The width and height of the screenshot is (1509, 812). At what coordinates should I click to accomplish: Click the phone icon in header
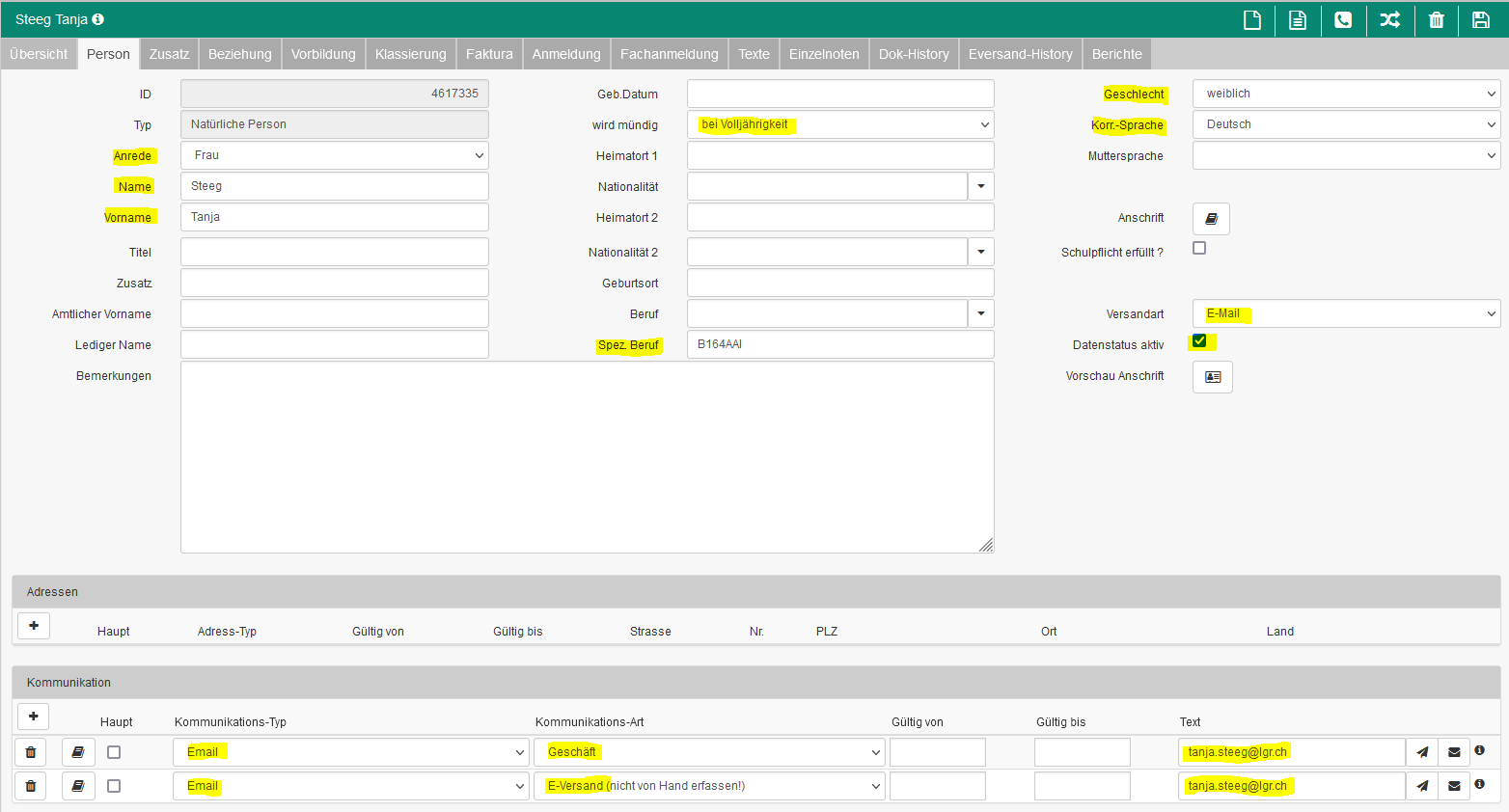pyautogui.click(x=1343, y=20)
